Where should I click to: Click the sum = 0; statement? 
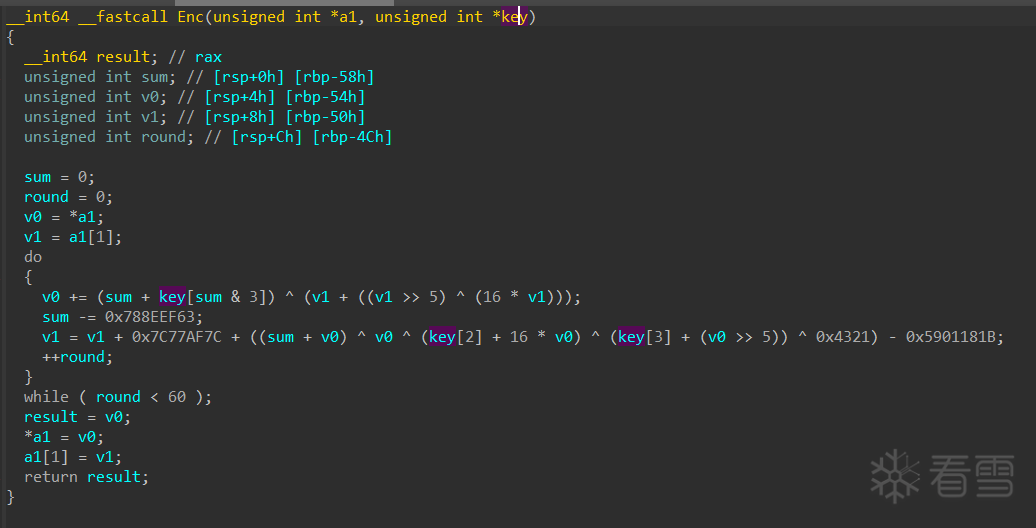pyautogui.click(x=60, y=177)
